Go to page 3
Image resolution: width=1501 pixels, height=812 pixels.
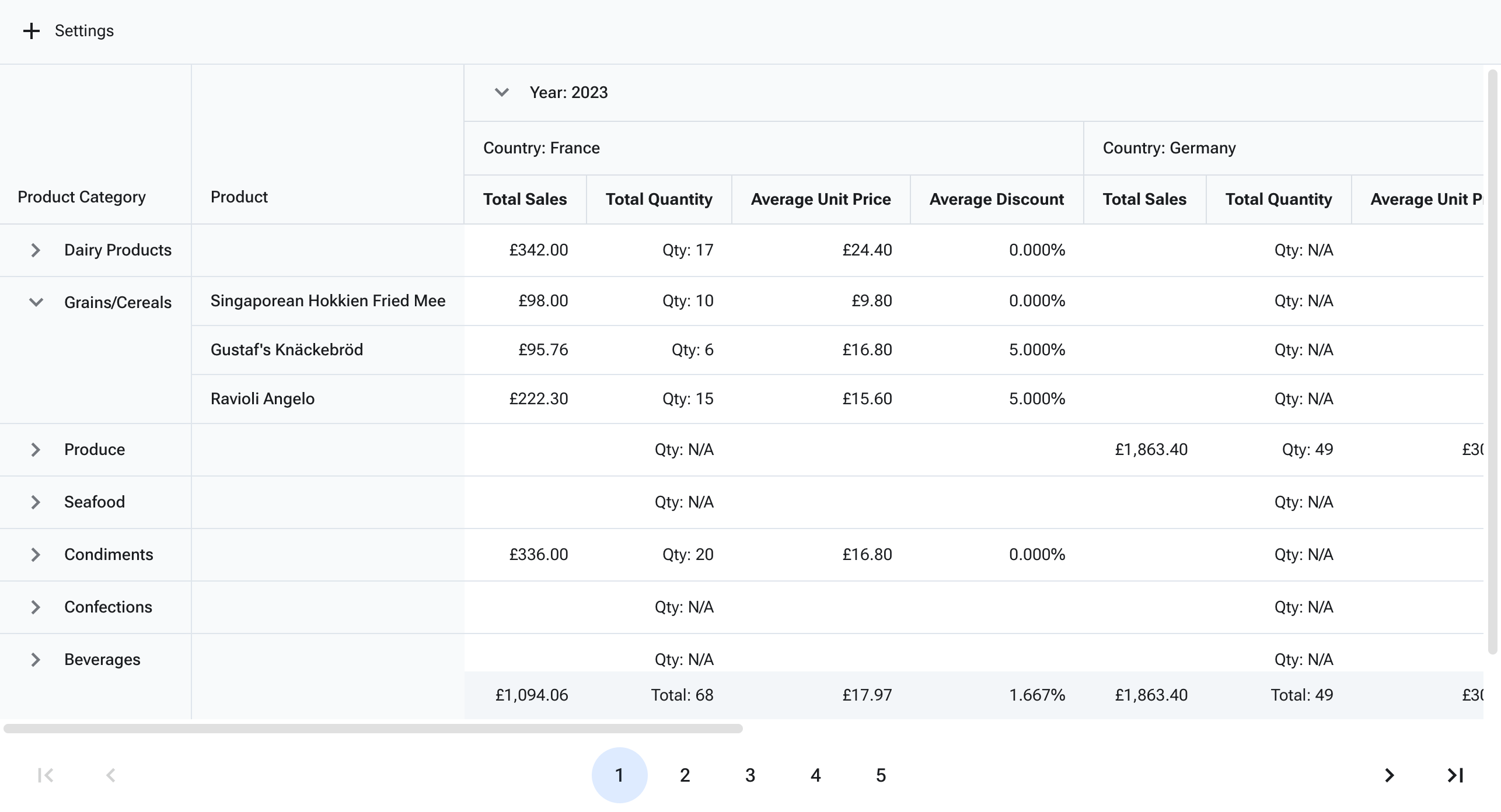coord(750,775)
